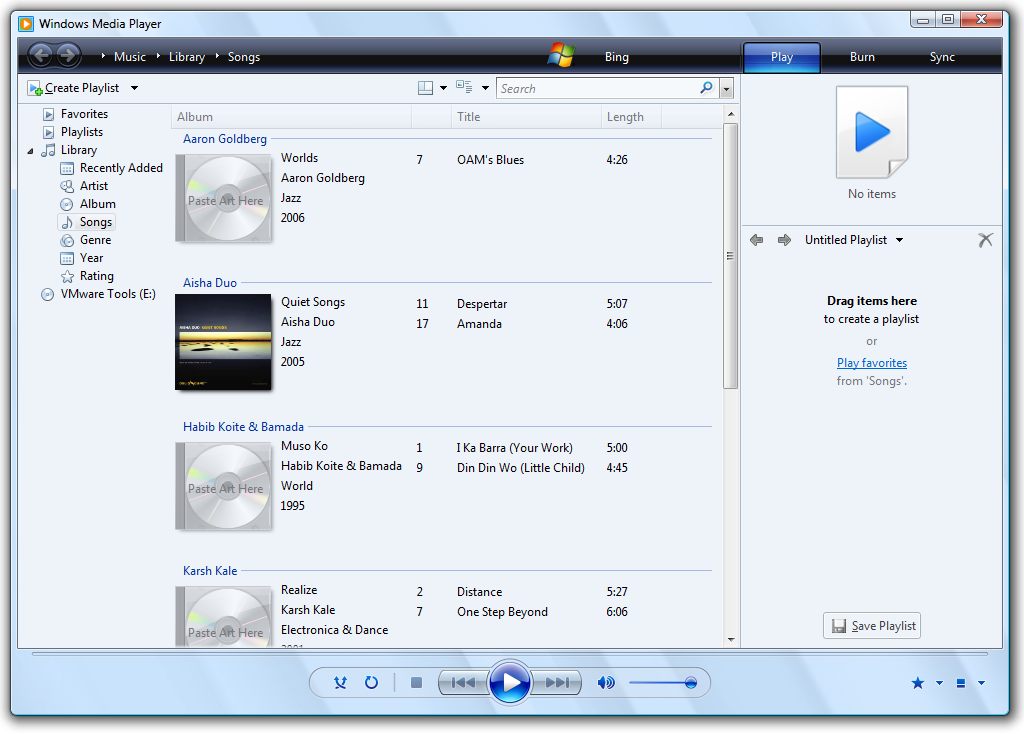1024x734 pixels.
Task: Click the Play favorites link
Action: click(x=871, y=363)
